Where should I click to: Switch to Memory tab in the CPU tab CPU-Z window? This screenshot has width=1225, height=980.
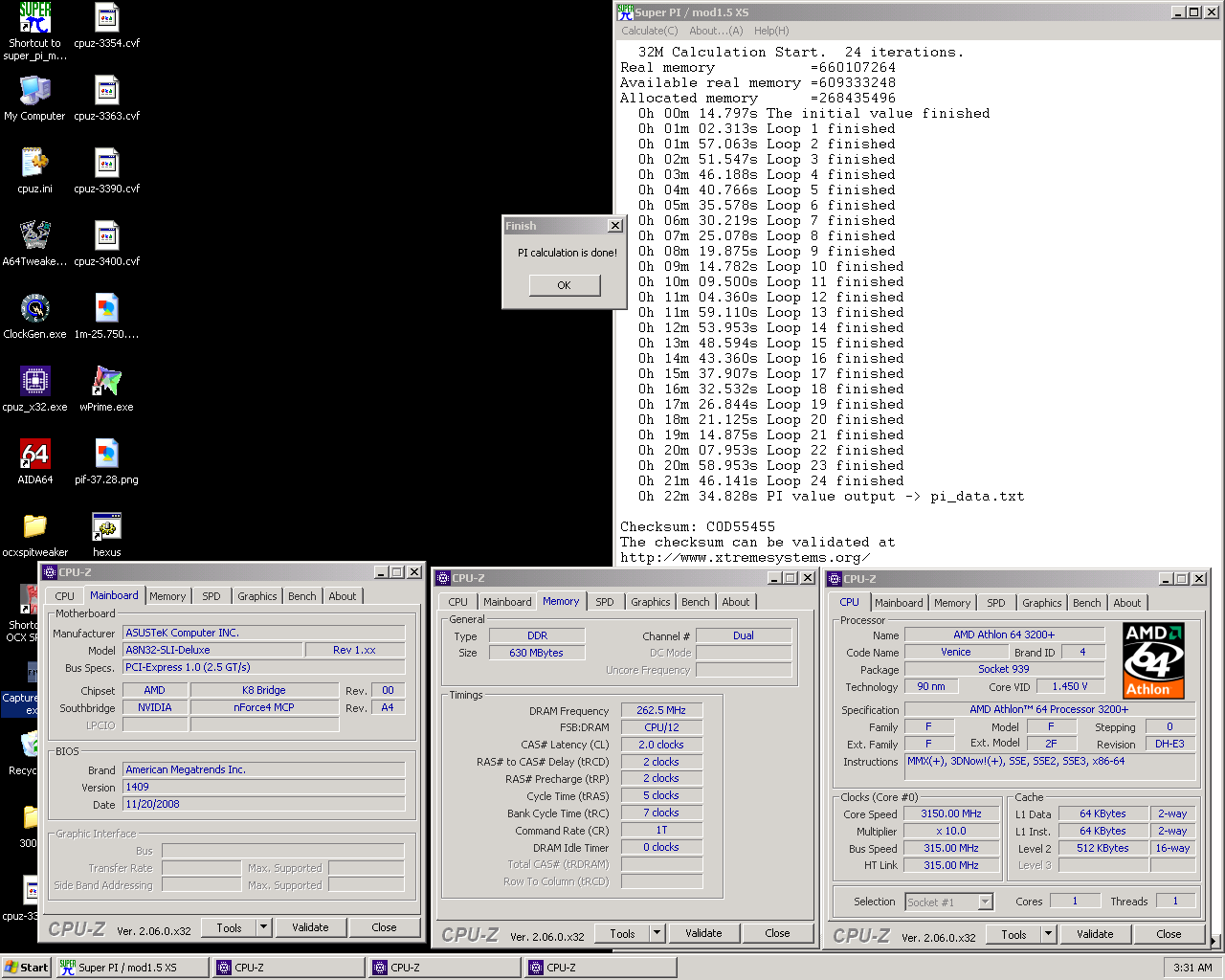(952, 603)
